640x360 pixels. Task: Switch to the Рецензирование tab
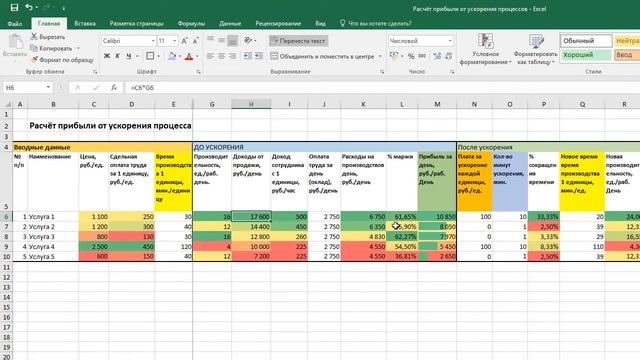point(278,24)
